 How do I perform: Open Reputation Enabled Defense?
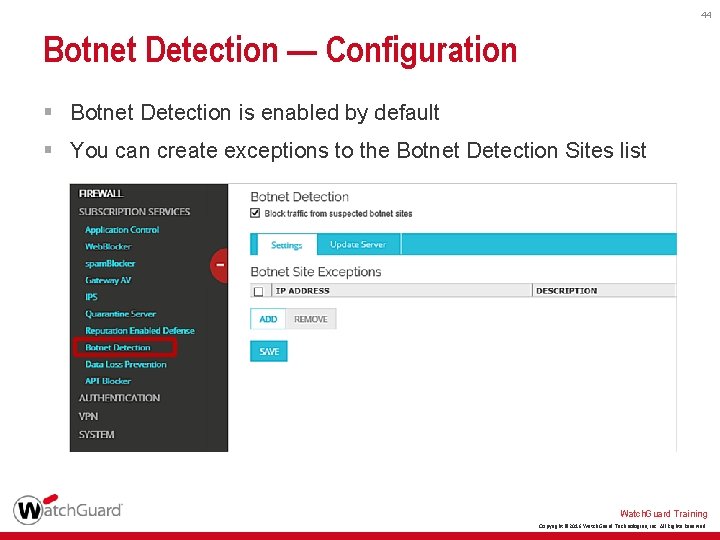(140, 331)
